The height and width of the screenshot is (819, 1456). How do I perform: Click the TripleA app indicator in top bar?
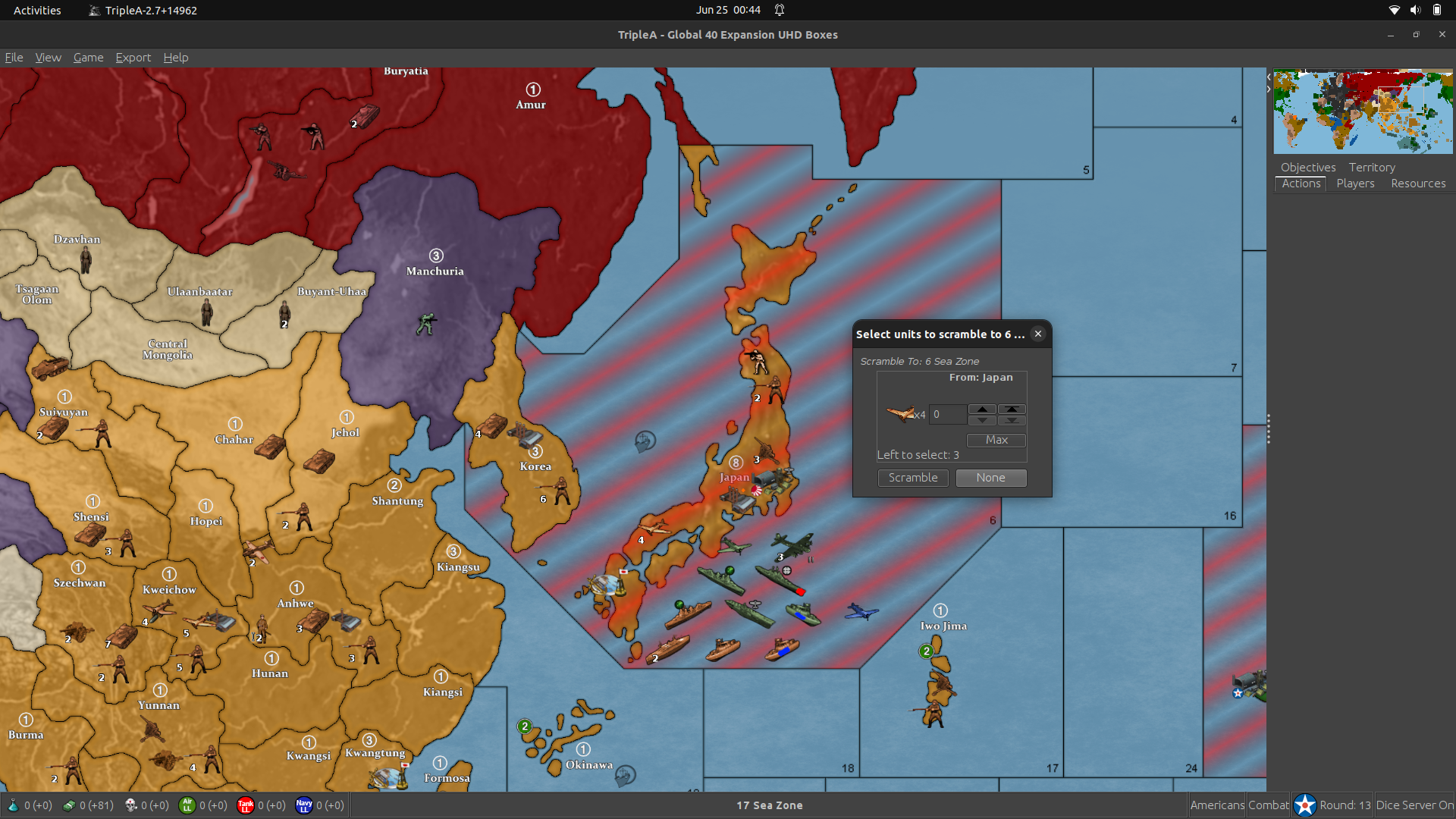point(143,10)
